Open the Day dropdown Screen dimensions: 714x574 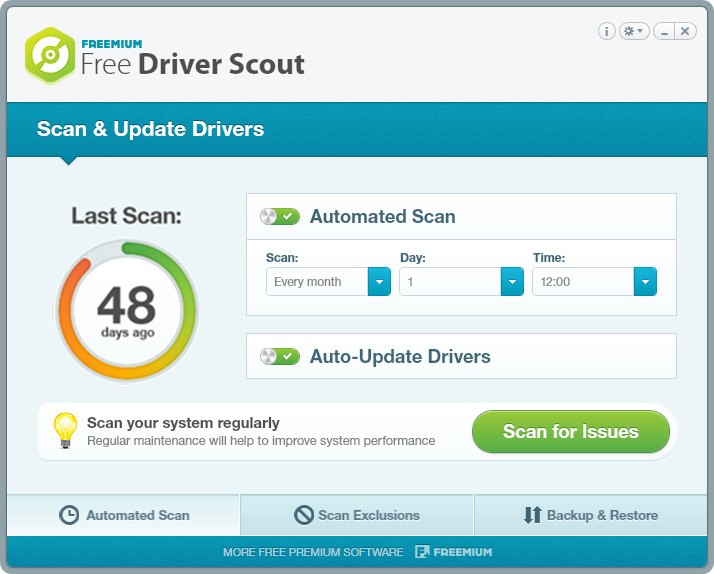pos(512,282)
